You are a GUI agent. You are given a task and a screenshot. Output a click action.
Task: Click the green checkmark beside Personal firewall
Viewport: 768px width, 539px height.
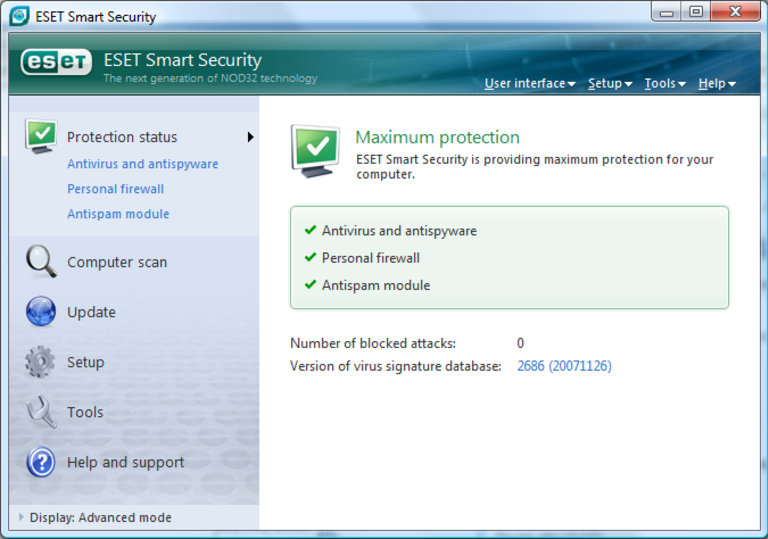(311, 257)
